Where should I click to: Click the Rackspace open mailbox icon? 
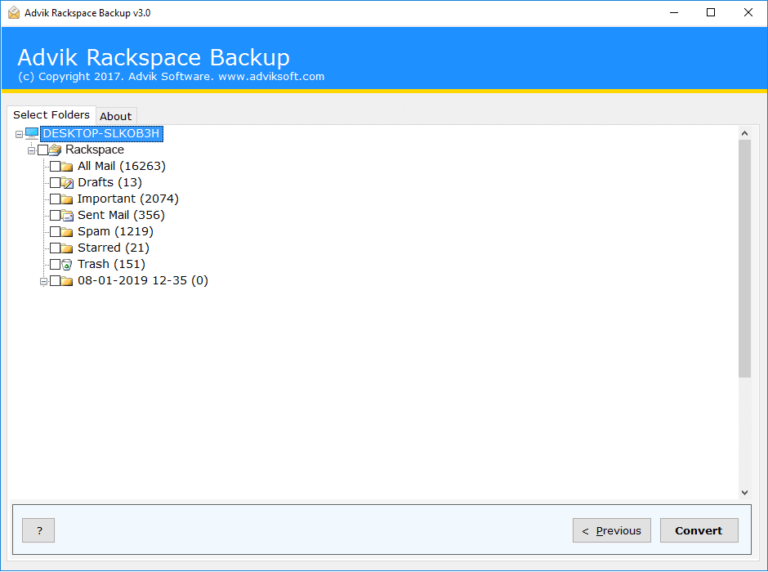click(55, 150)
